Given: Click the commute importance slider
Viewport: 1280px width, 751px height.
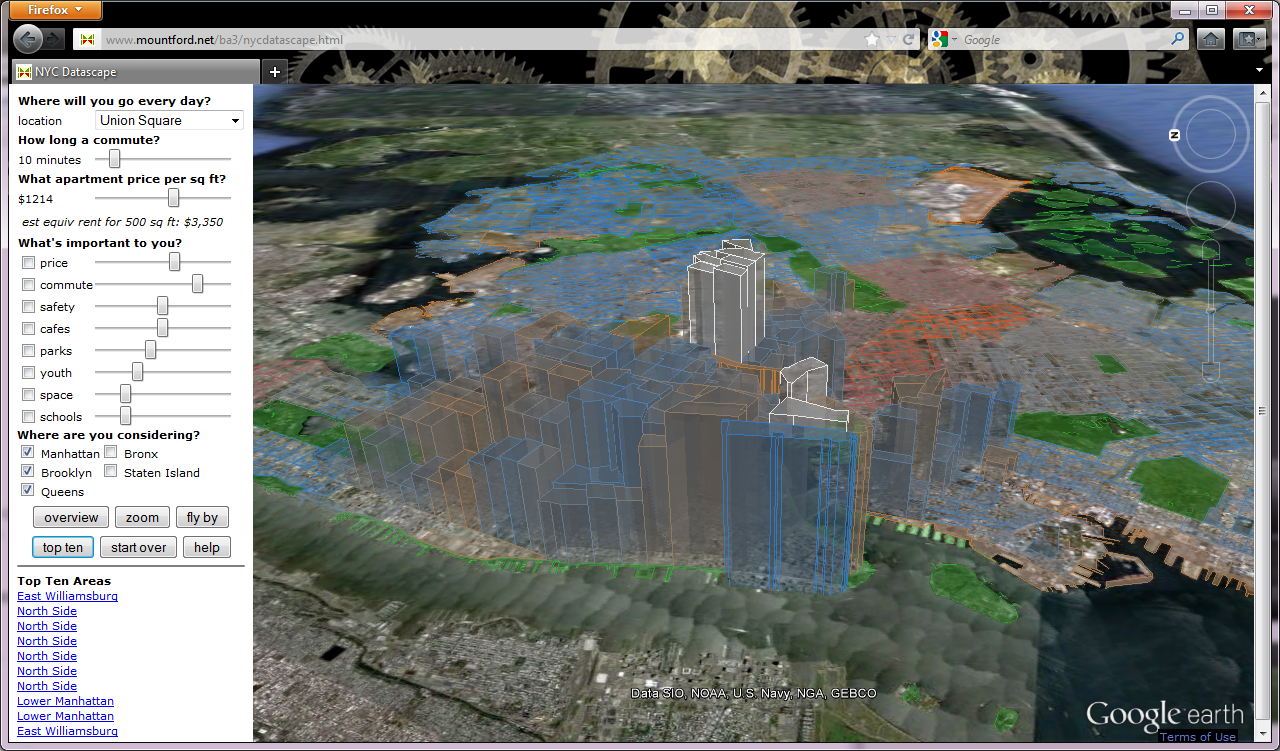Looking at the screenshot, I should pos(197,284).
